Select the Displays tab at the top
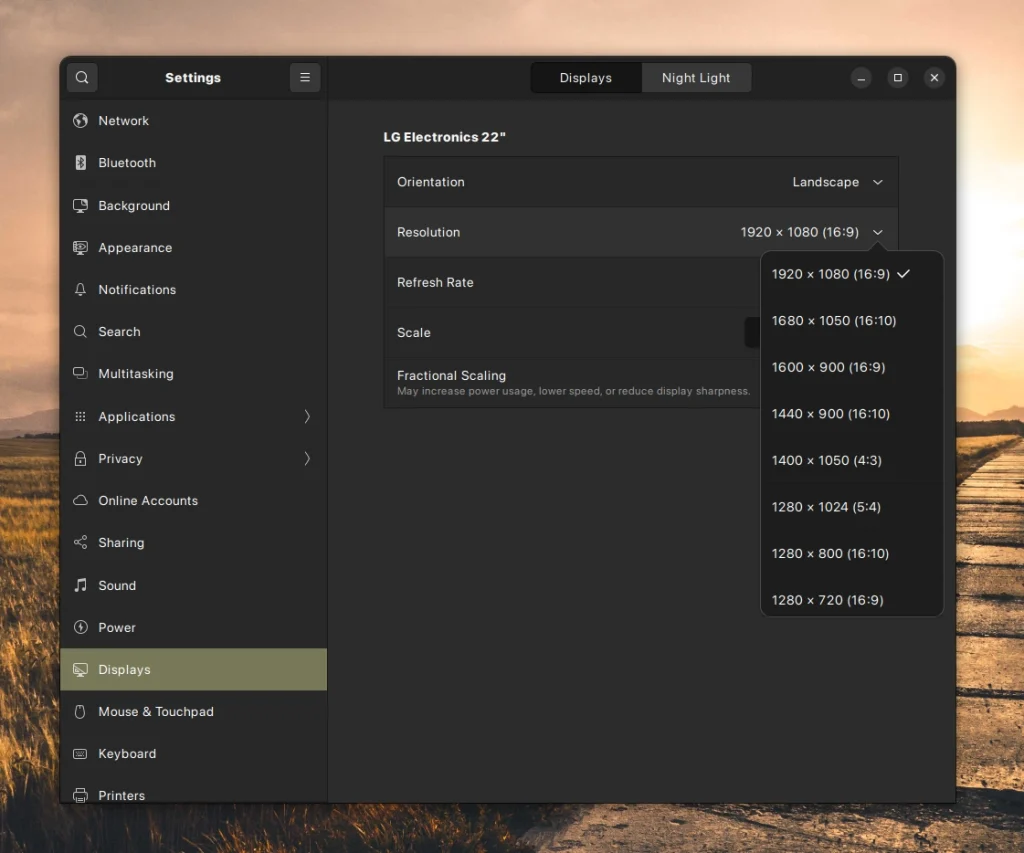The height and width of the screenshot is (853, 1024). (585, 77)
